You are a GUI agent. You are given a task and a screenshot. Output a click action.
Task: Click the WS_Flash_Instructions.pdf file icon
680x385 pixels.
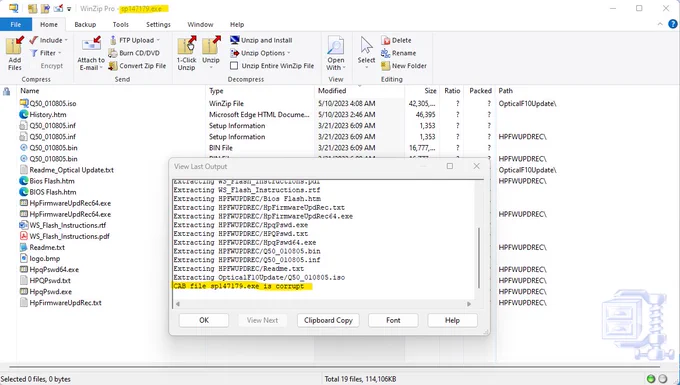tap(24, 236)
